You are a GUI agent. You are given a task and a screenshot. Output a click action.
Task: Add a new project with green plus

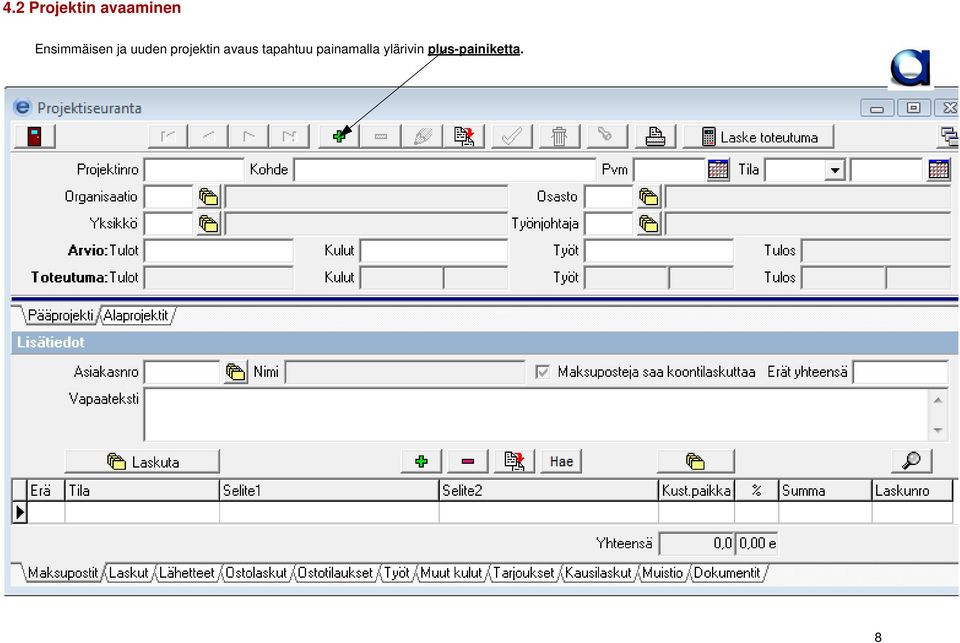point(340,137)
